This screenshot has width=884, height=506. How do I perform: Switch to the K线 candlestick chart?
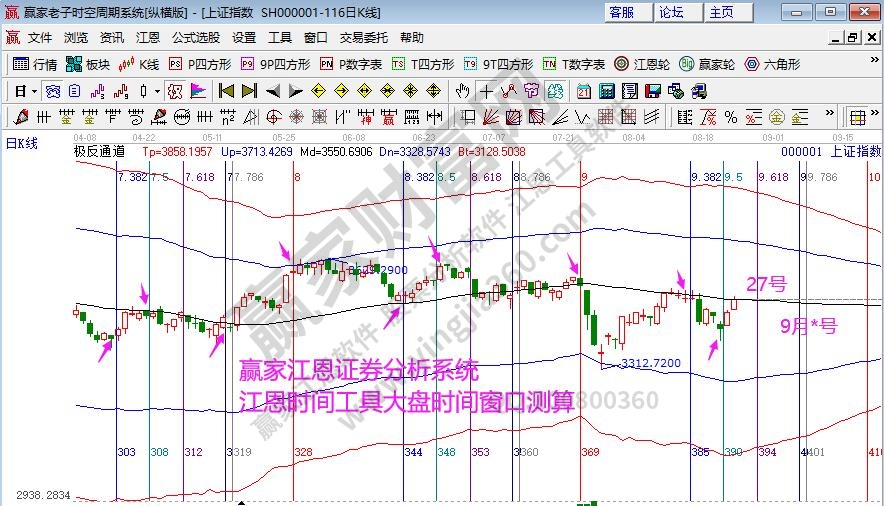click(x=139, y=64)
